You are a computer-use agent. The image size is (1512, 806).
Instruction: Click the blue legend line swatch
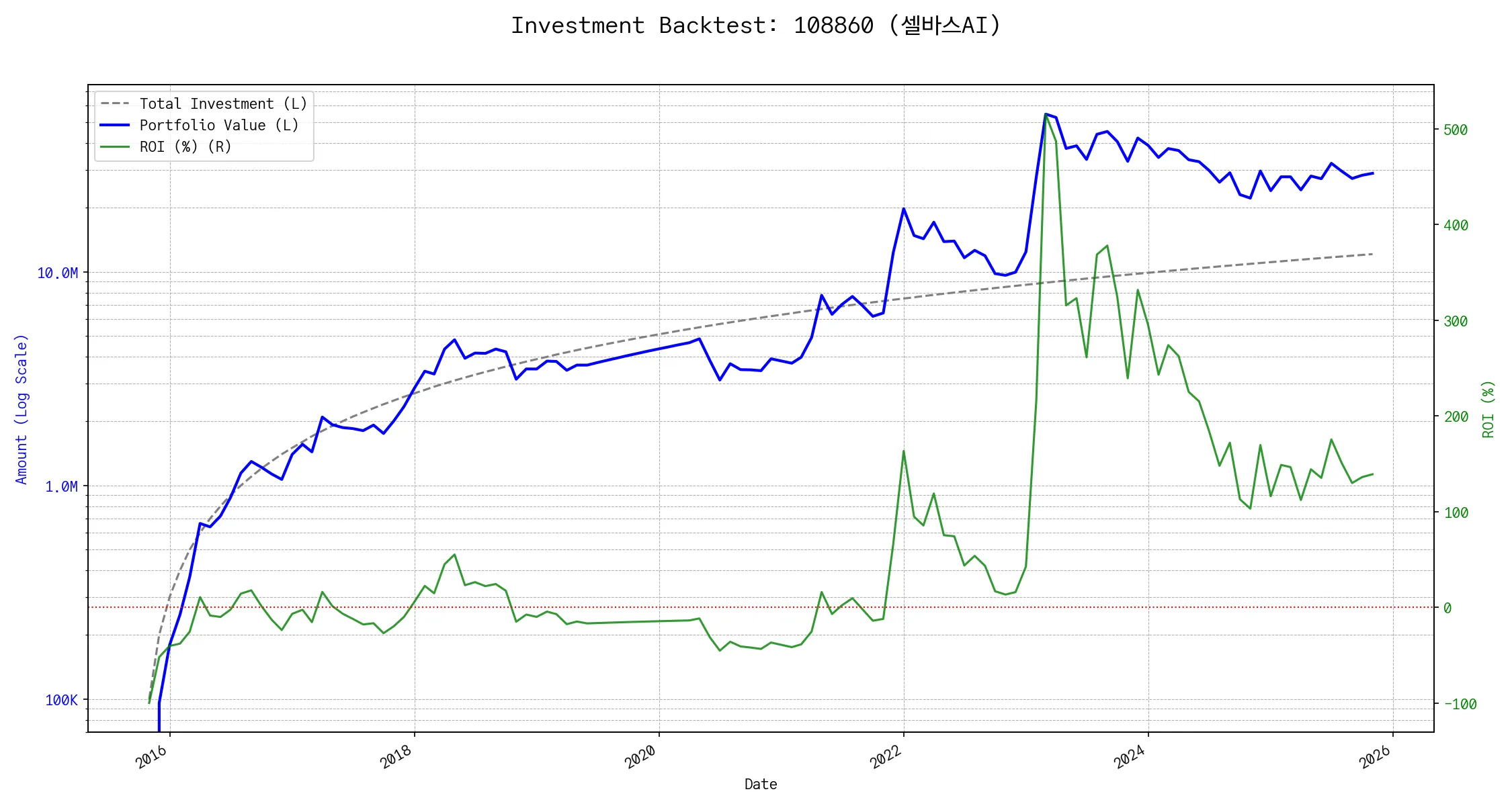(x=115, y=126)
